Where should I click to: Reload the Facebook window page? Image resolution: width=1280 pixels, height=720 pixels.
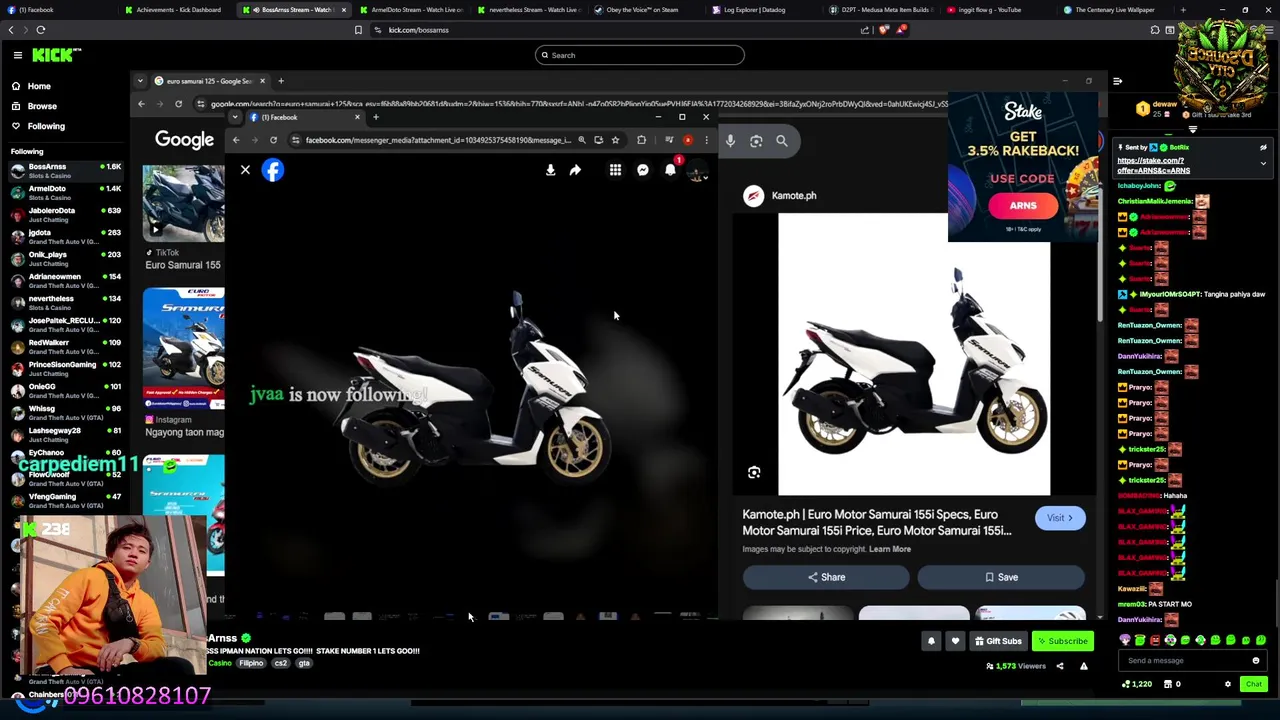click(273, 140)
